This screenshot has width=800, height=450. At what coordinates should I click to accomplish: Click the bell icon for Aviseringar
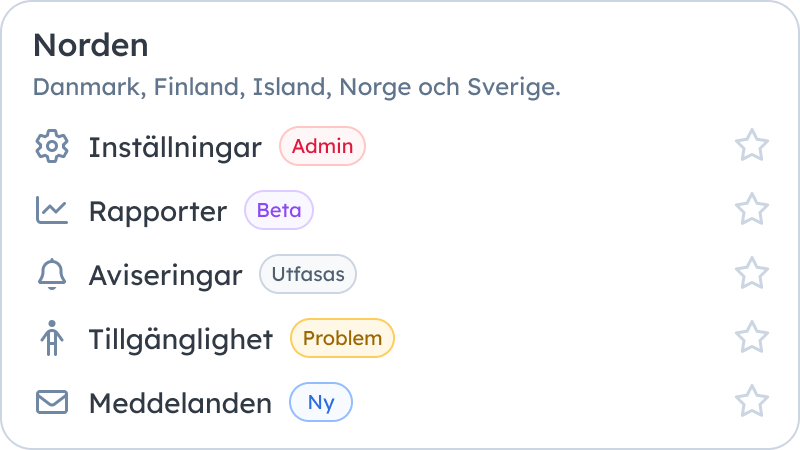click(52, 274)
